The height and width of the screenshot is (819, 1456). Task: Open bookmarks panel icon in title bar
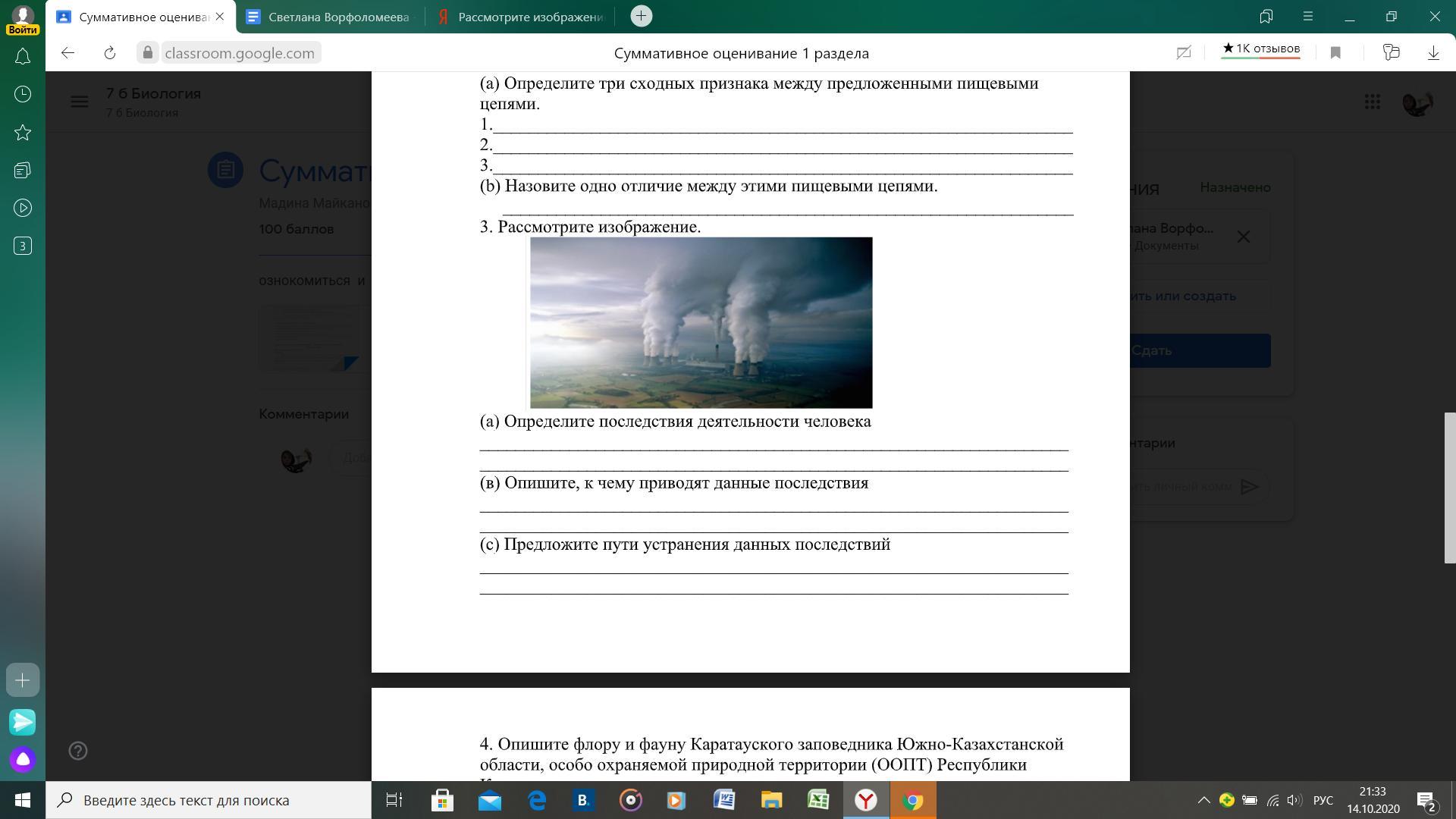click(x=1266, y=16)
